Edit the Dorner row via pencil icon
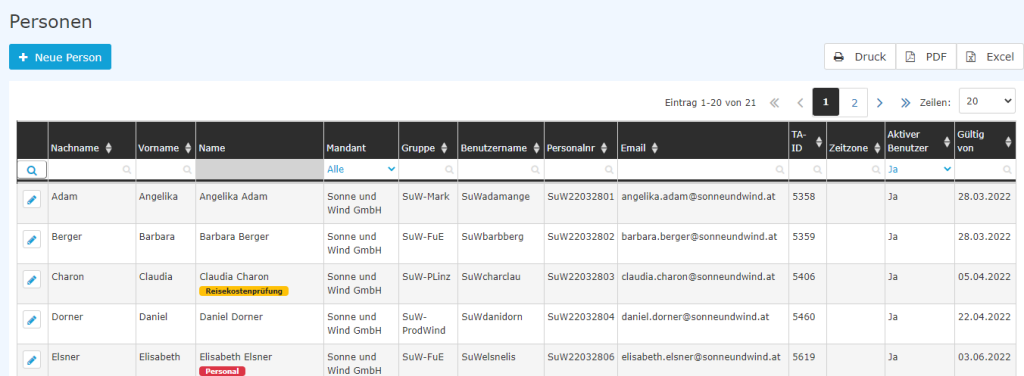The height and width of the screenshot is (376, 1024). (31, 320)
